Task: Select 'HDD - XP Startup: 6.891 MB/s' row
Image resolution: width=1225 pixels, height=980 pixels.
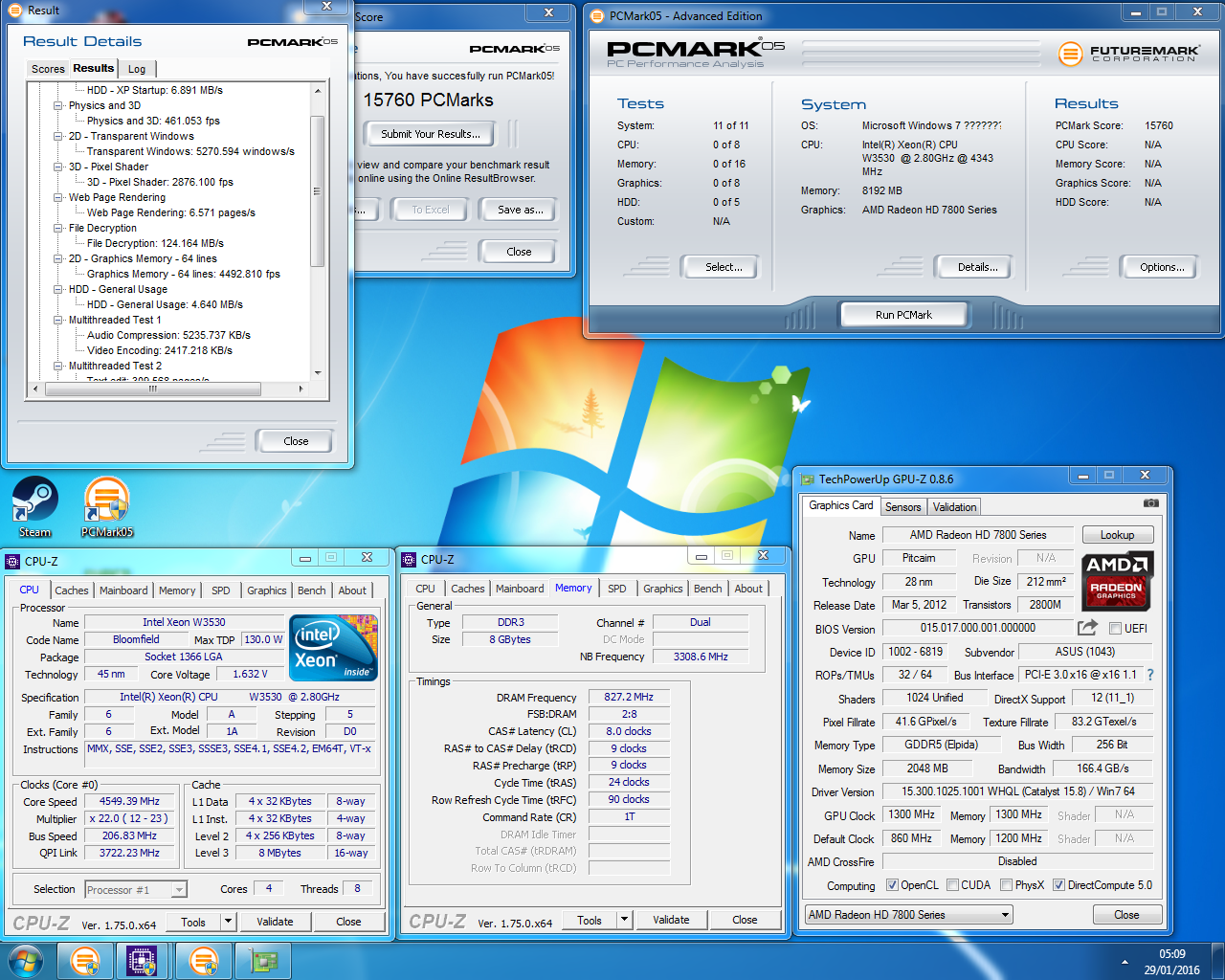Action: (154, 90)
